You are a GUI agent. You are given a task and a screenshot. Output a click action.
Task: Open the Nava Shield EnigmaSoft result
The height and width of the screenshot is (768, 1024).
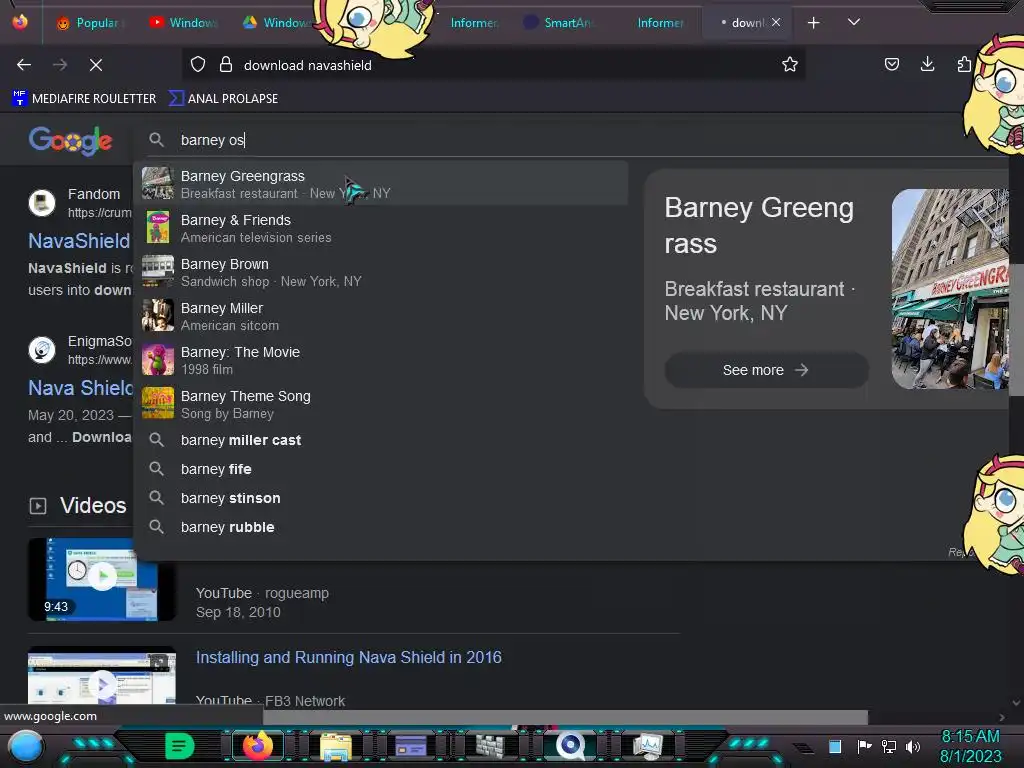tap(81, 388)
